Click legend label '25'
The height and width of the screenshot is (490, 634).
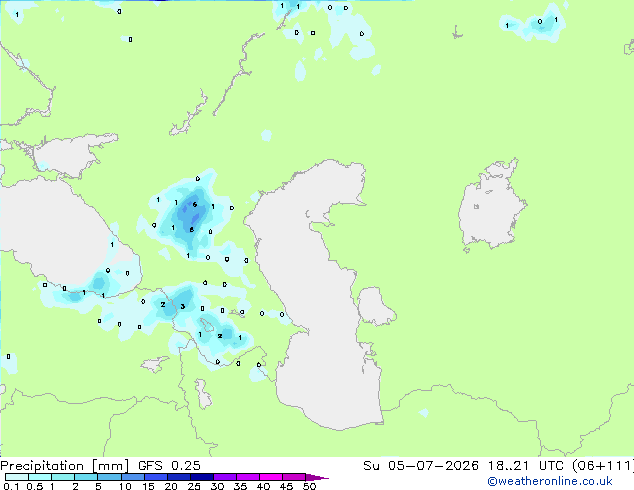194,486
